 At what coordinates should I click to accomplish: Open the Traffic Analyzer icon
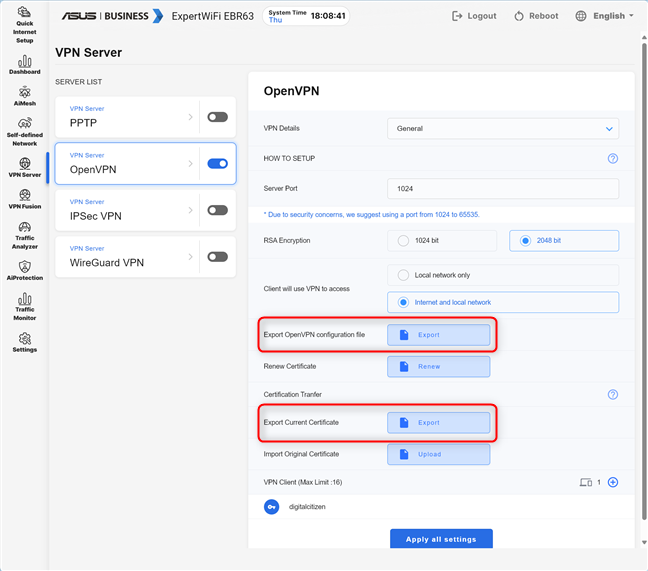pos(25,234)
